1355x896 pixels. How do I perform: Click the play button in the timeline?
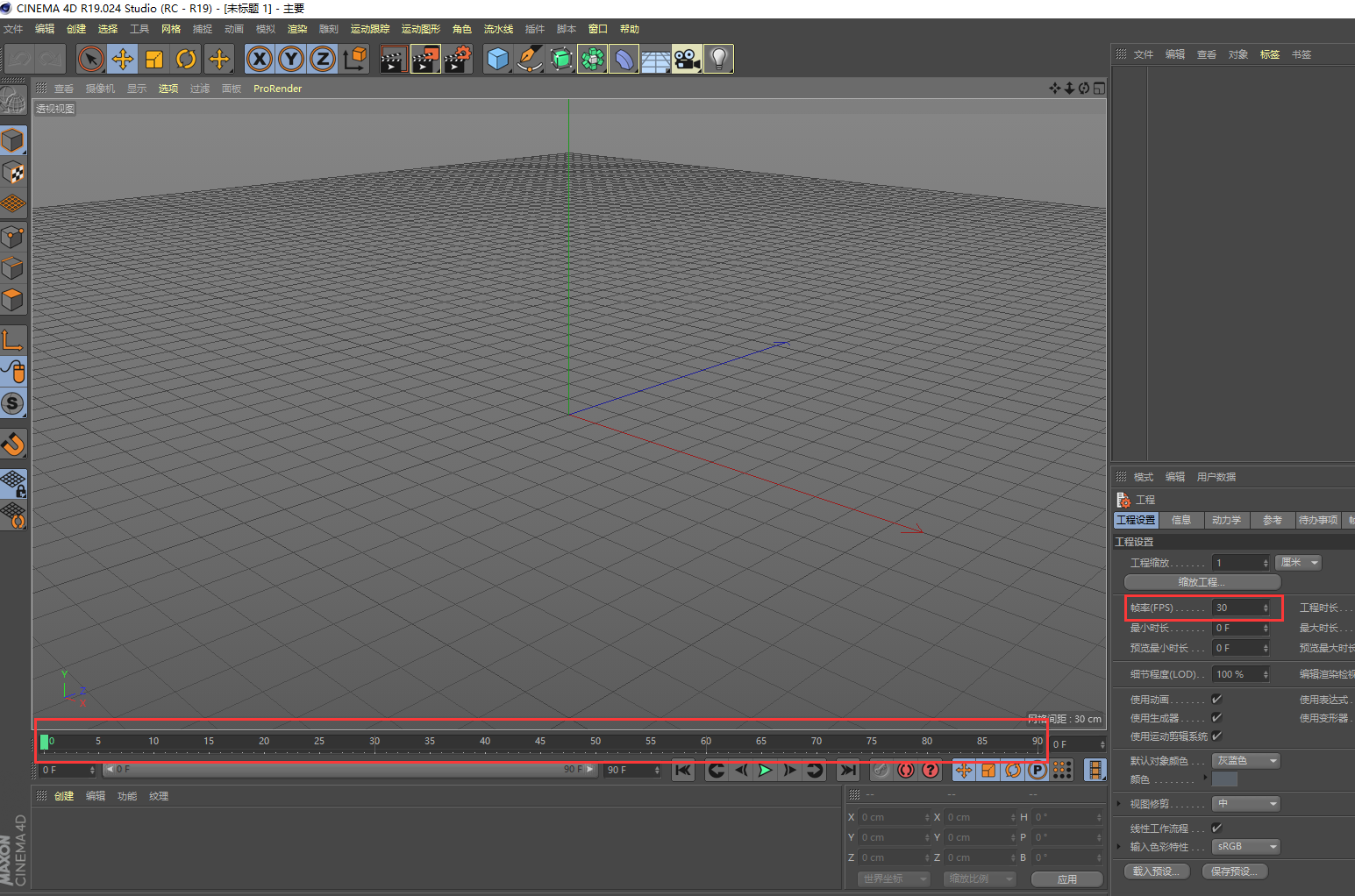pyautogui.click(x=765, y=771)
